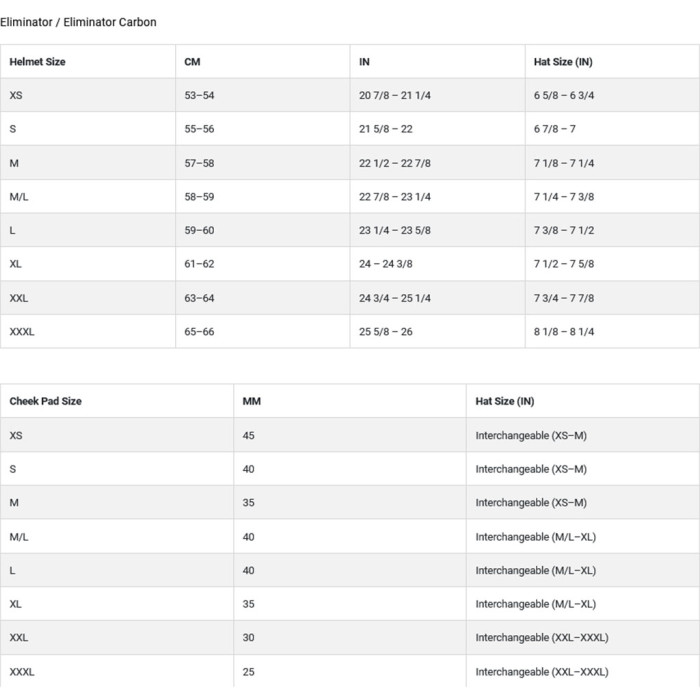Click the 7 3/4 – 7 7/8 hat size cell
700x700 pixels.
(564, 298)
